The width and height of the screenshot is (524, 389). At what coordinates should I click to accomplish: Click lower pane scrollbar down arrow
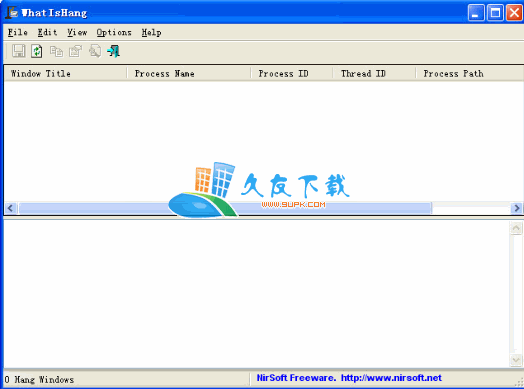516,360
